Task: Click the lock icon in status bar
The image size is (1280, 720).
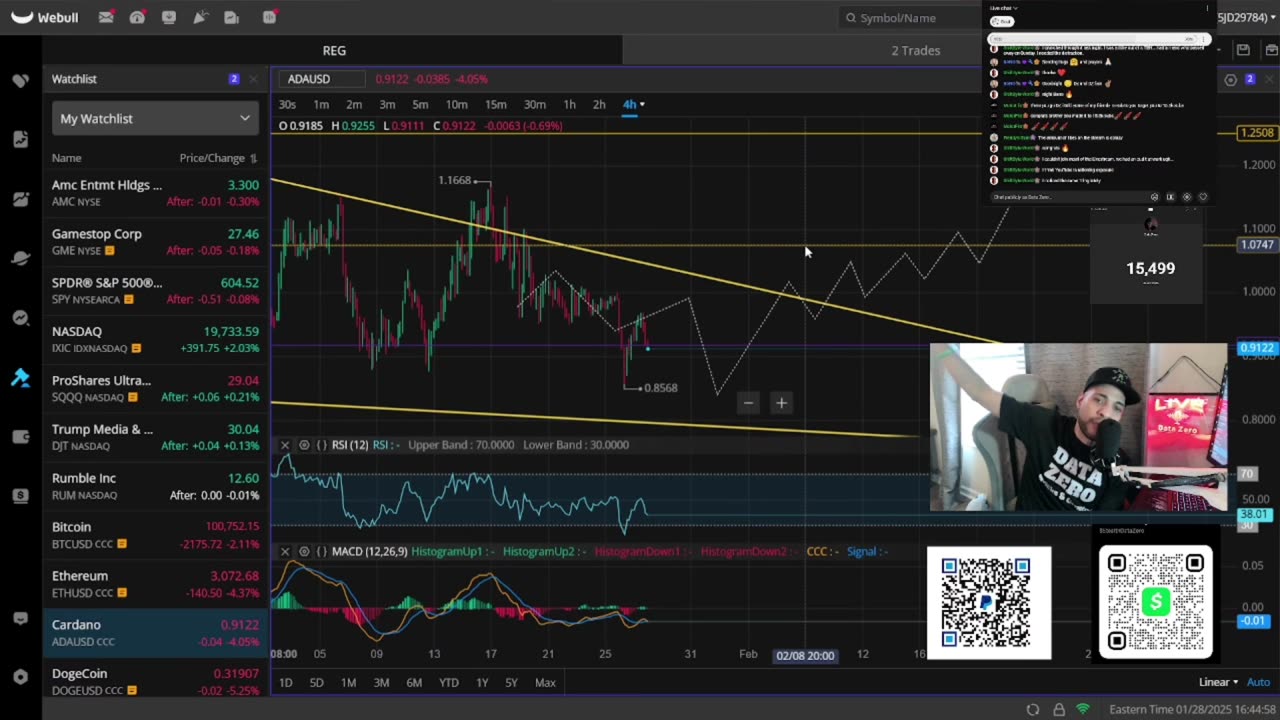Action: (x=1059, y=710)
